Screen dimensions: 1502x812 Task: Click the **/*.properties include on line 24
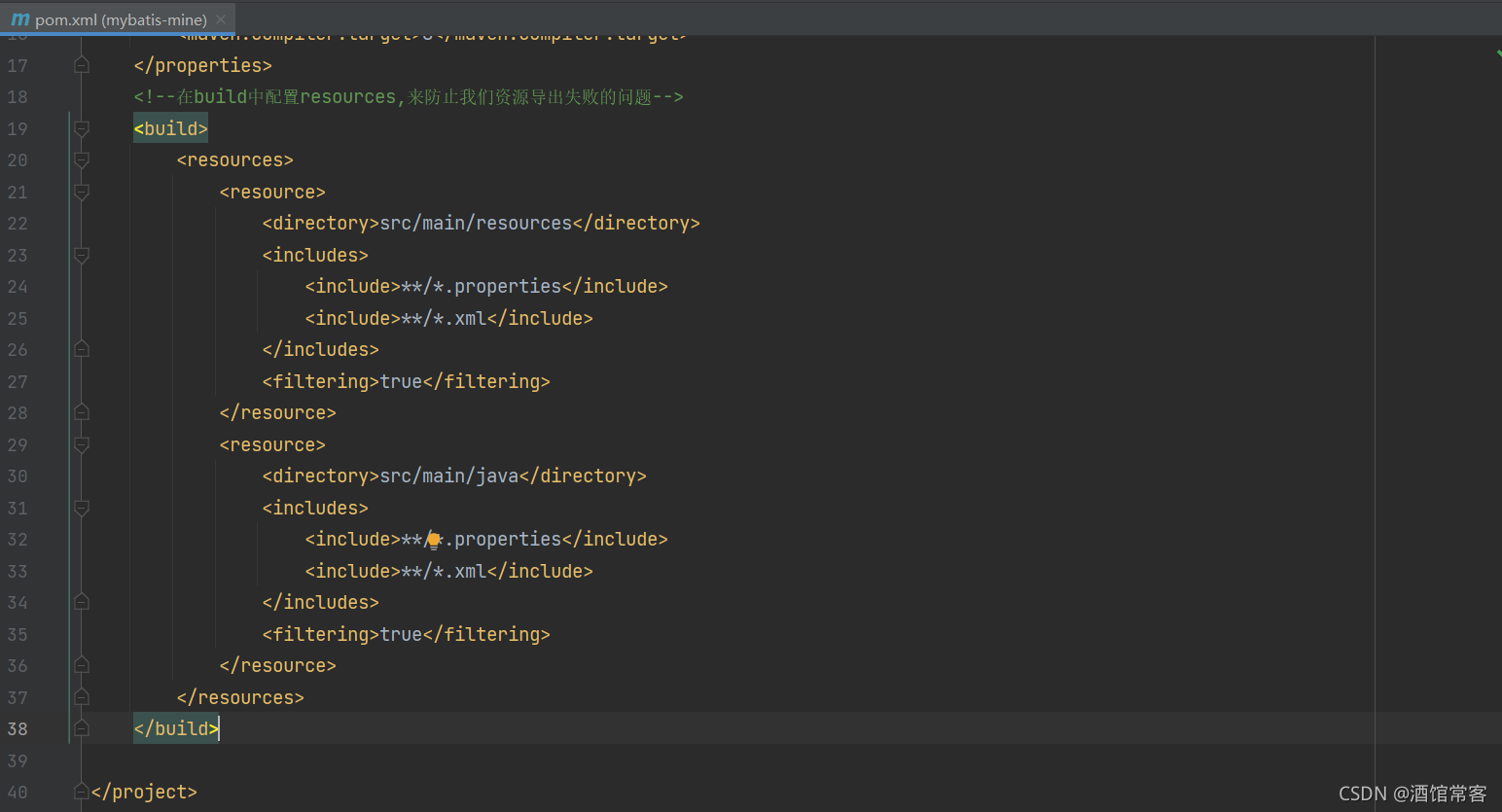tap(486, 287)
